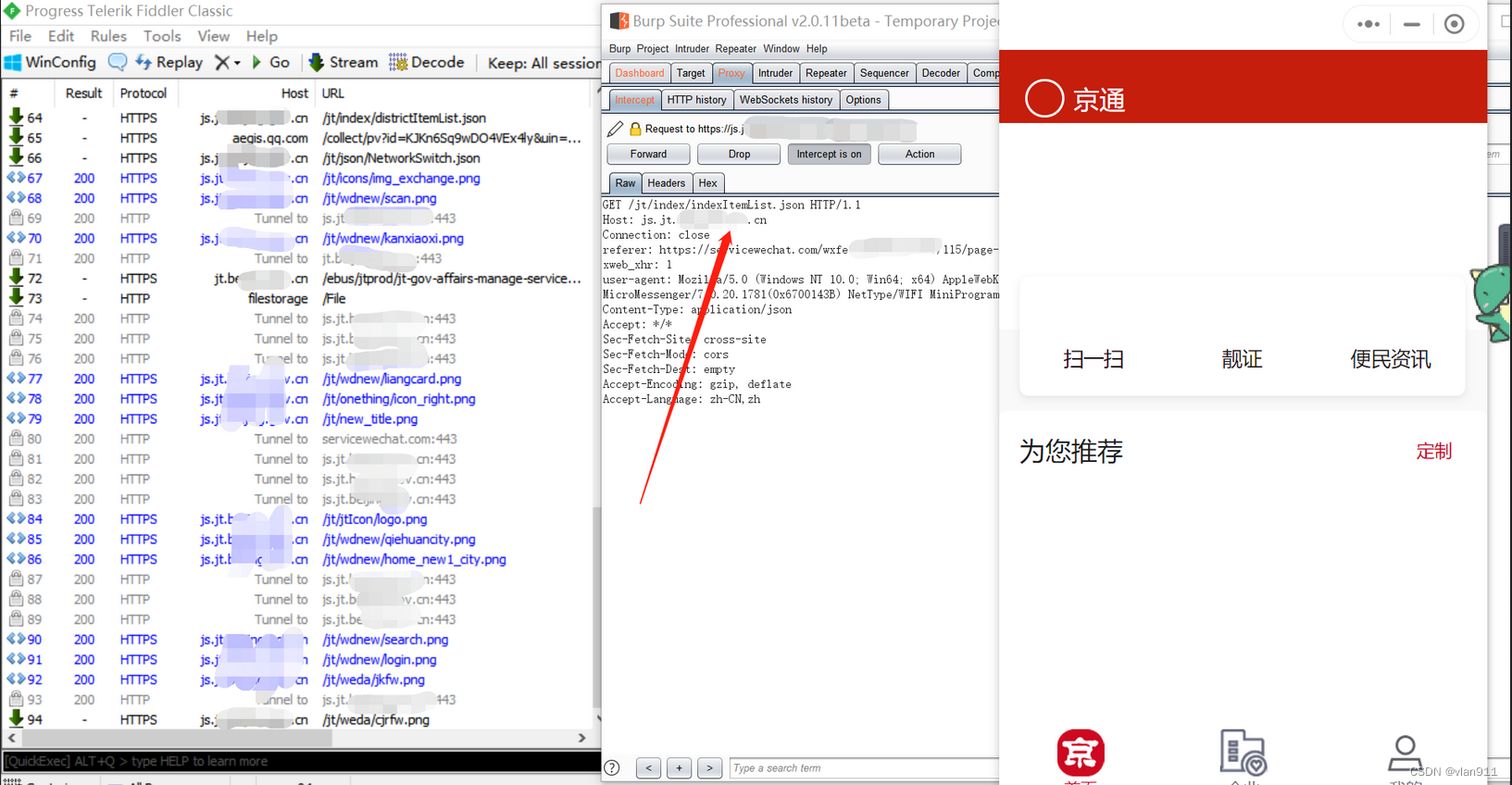Select session 73 filestorage row
Image resolution: width=1512 pixels, height=785 pixels.
pos(296,298)
